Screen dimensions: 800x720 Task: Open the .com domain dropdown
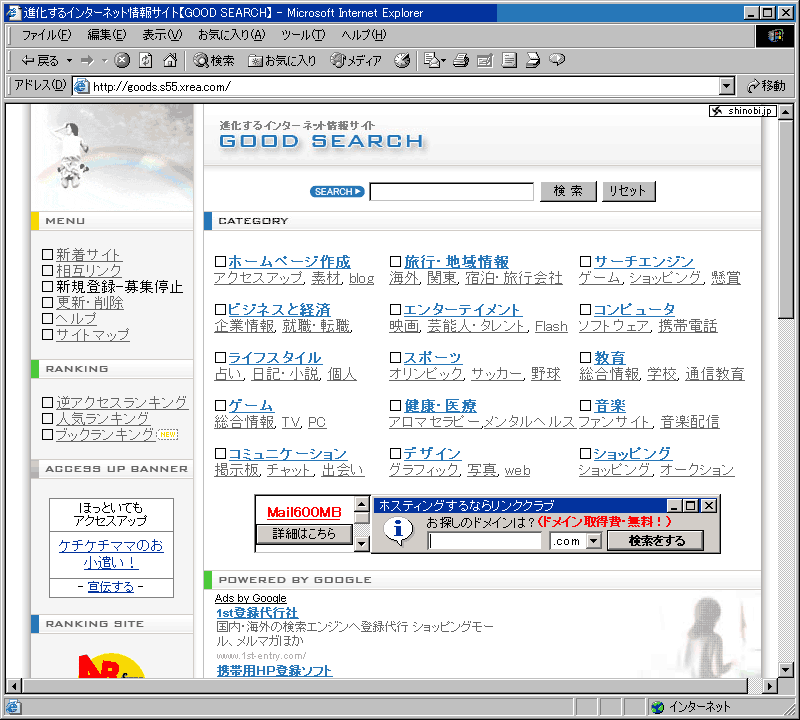(593, 541)
